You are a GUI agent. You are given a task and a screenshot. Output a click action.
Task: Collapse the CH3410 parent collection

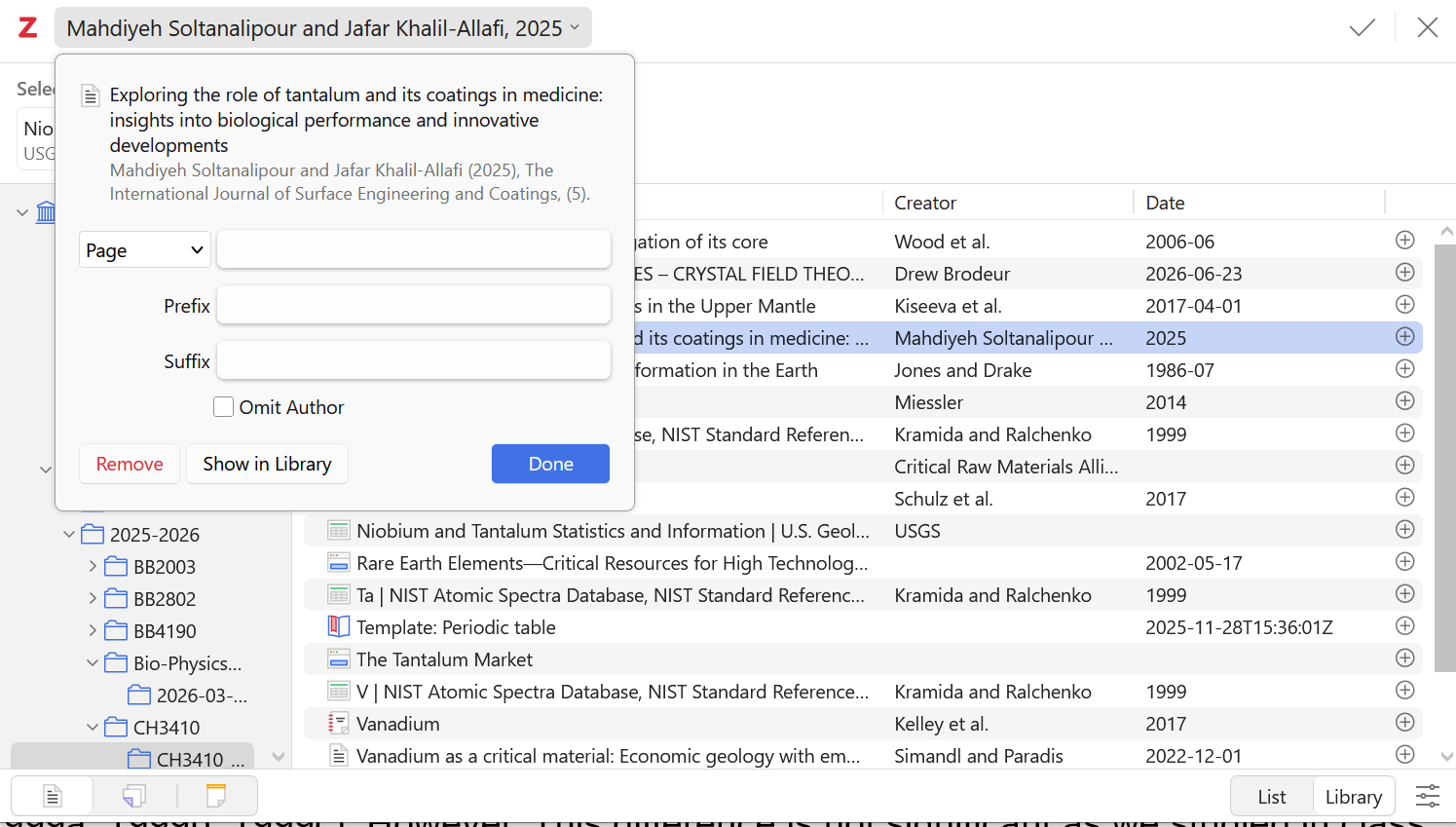tap(93, 727)
